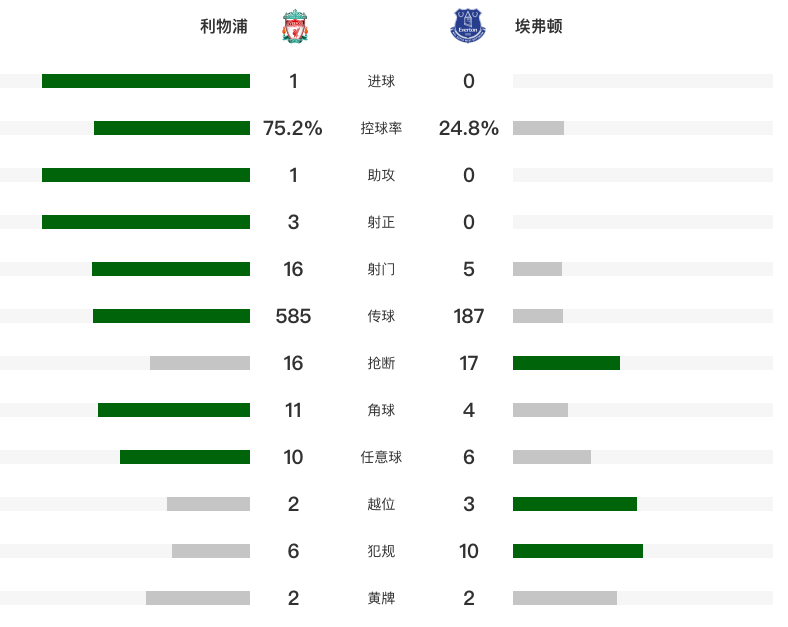Viewport: 788px width, 627px height.
Task: Select the 抢断 tackles label
Action: click(381, 363)
